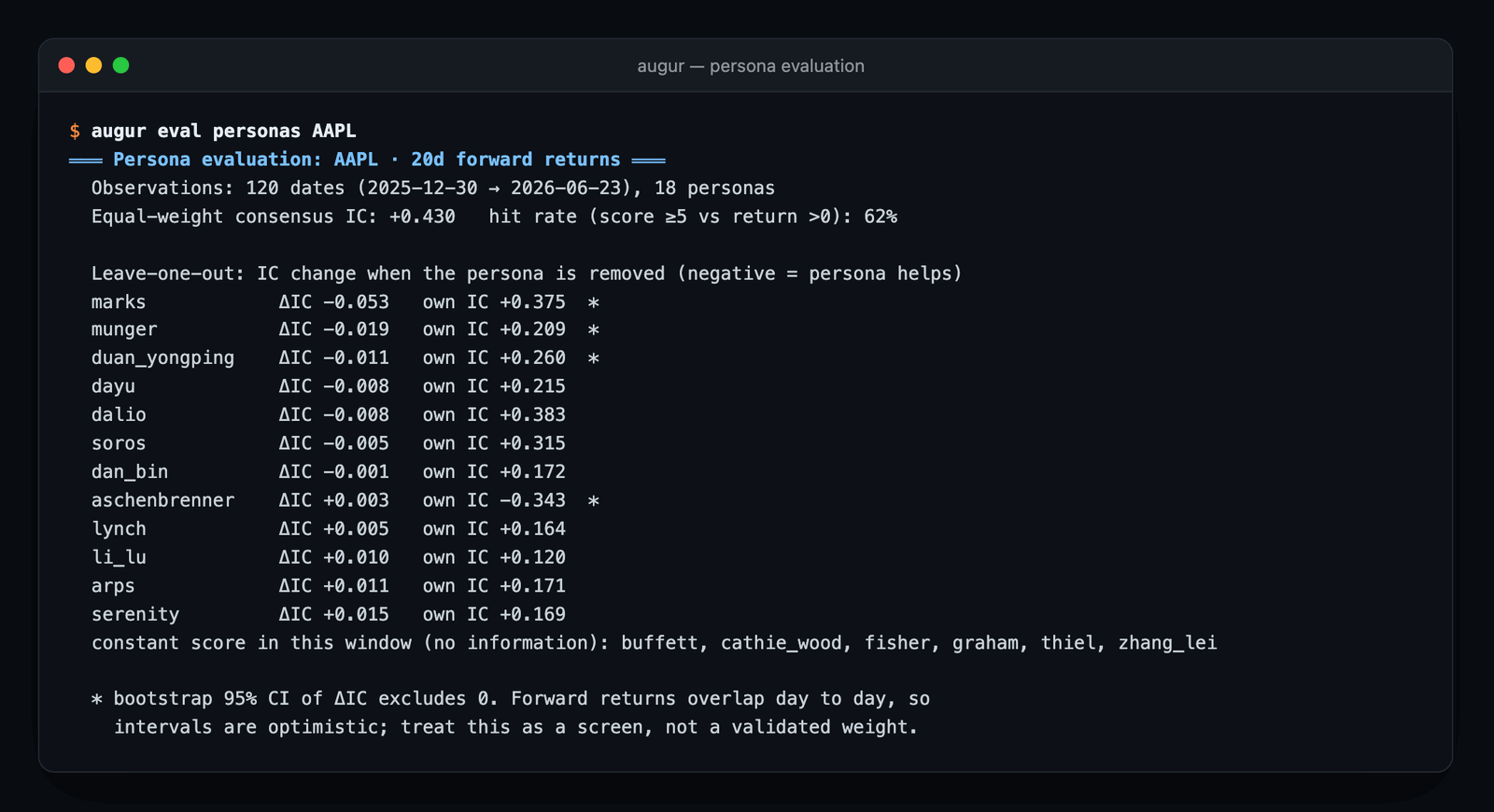Click the 'dan_bin' persona name
1494x812 pixels.
(130, 472)
